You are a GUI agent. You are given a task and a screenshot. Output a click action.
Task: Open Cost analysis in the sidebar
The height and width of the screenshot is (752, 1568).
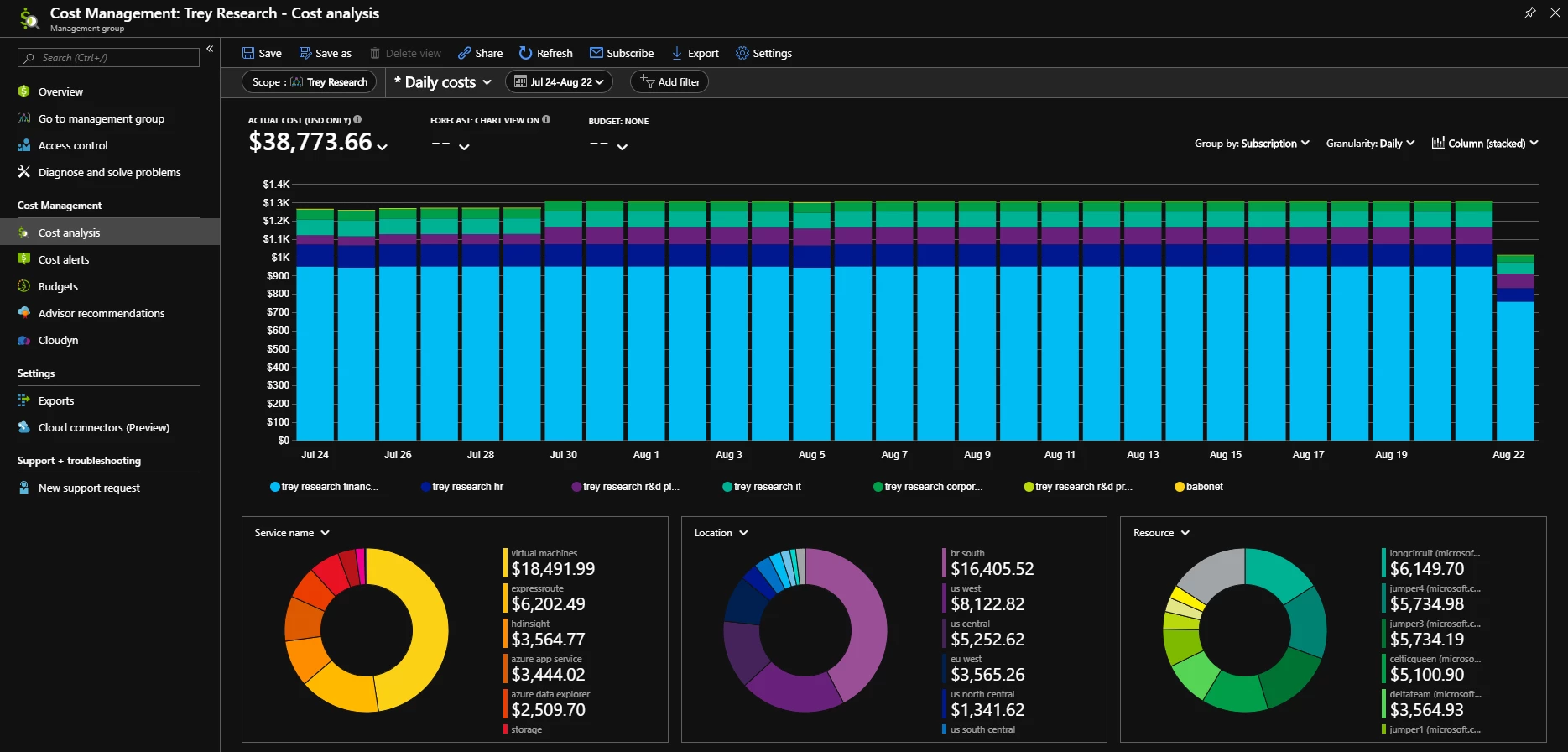(x=110, y=232)
